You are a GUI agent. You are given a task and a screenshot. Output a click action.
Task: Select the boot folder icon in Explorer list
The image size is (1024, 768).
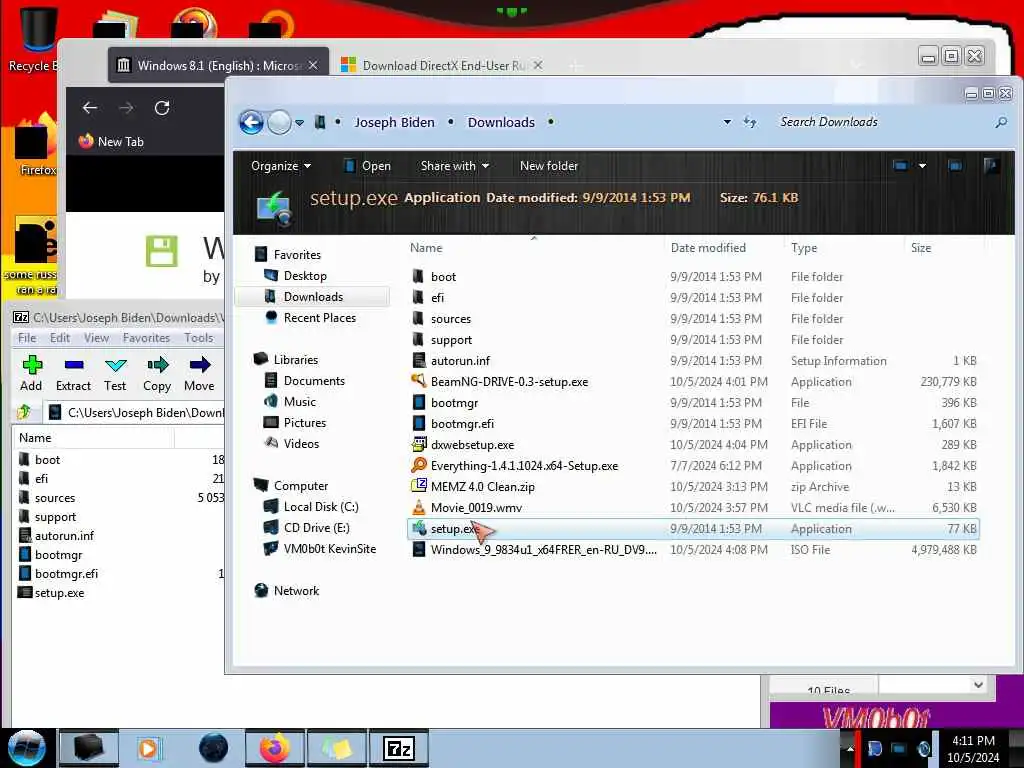click(419, 276)
